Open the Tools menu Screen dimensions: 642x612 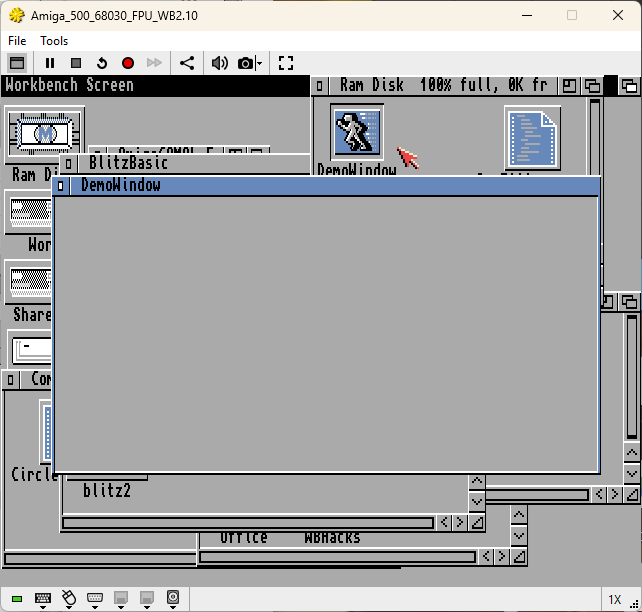click(x=54, y=41)
